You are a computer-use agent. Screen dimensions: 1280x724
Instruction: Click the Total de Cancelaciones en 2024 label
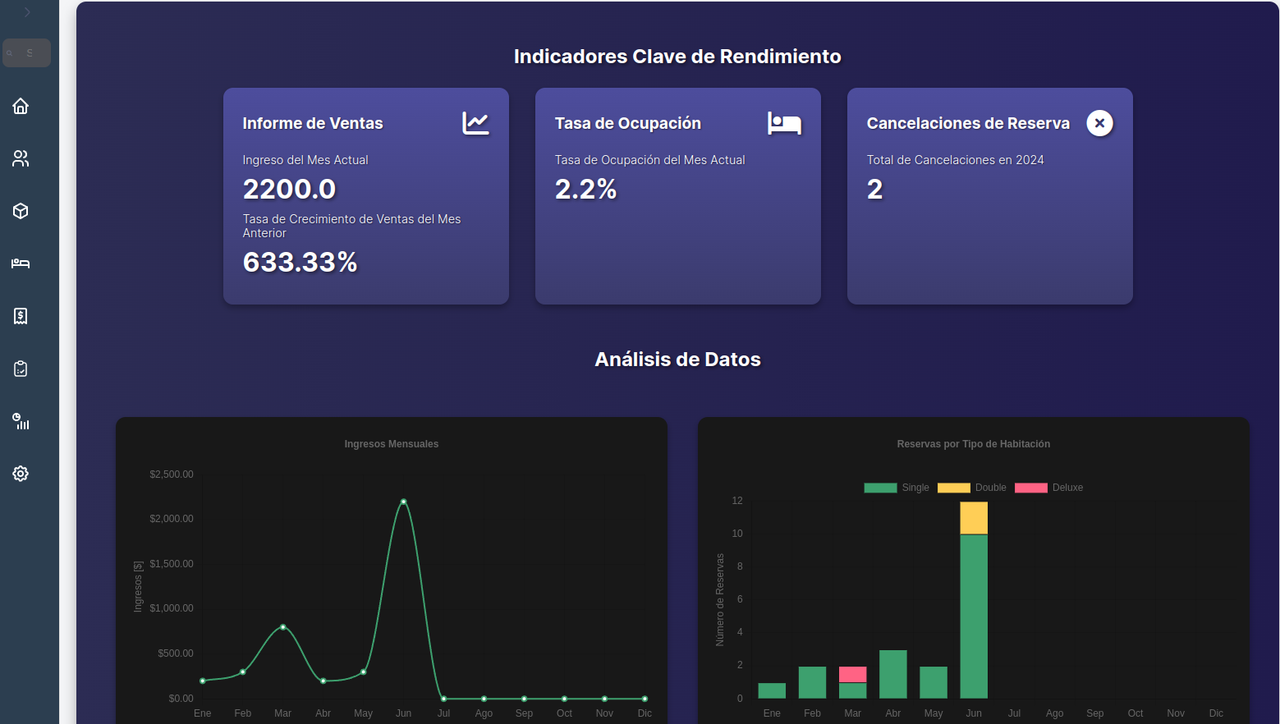coord(955,160)
